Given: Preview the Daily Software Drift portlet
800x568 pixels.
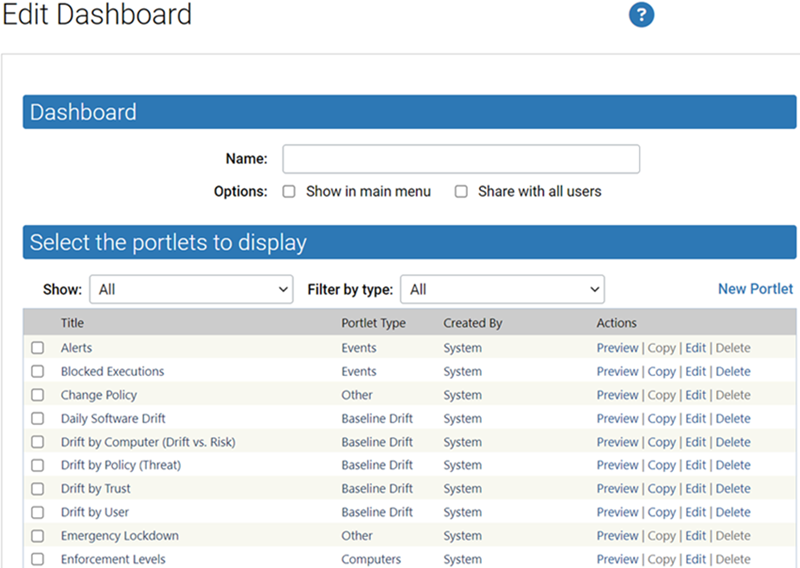Looking at the screenshot, I should [x=617, y=418].
